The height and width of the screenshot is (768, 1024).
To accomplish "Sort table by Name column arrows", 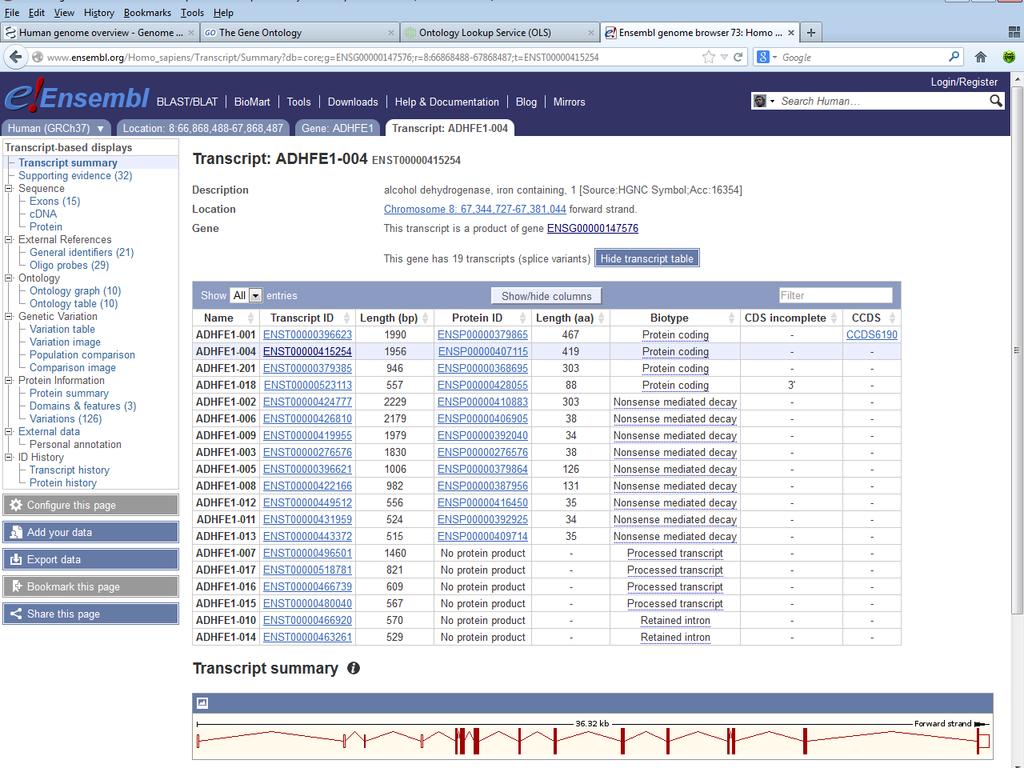I will [x=250, y=318].
